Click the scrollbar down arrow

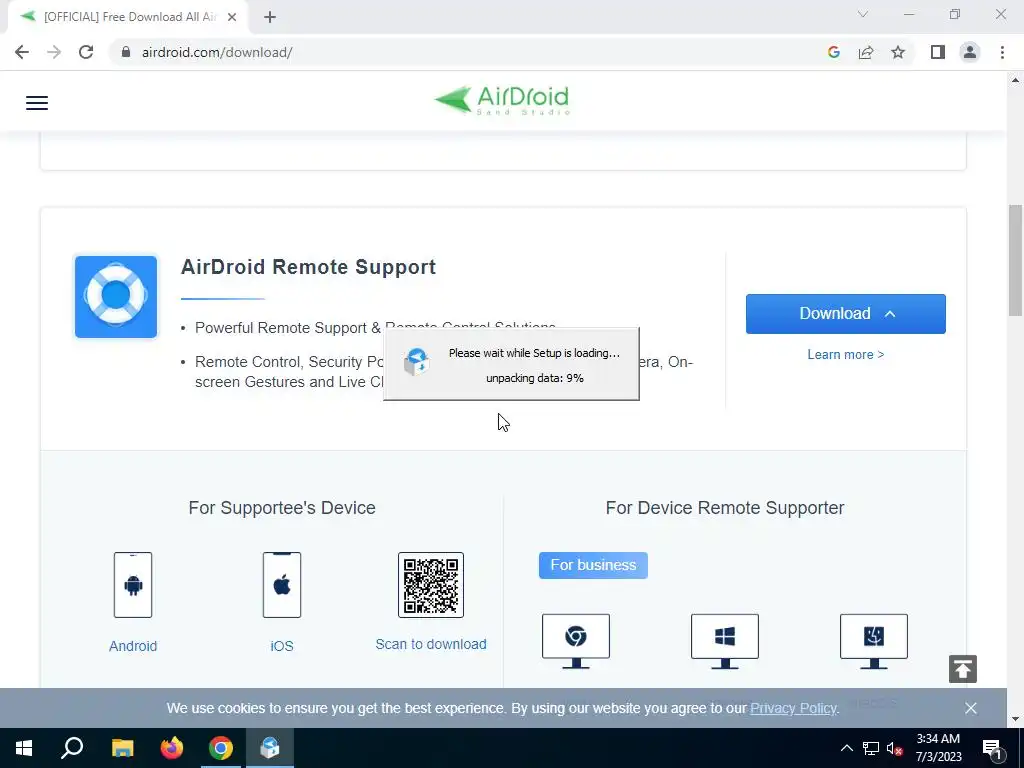[1015, 719]
